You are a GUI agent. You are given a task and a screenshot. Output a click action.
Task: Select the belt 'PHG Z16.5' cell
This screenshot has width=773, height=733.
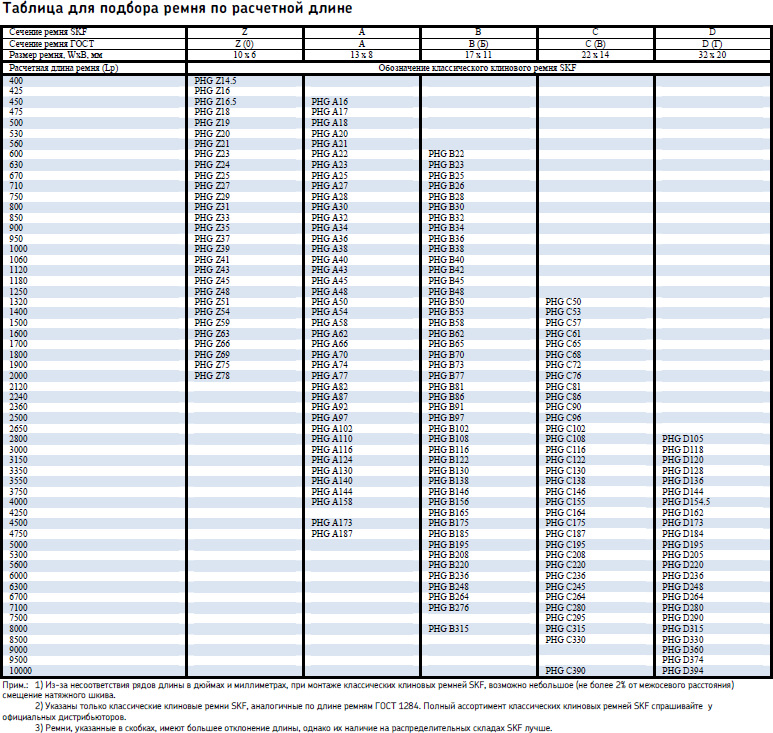coord(215,102)
